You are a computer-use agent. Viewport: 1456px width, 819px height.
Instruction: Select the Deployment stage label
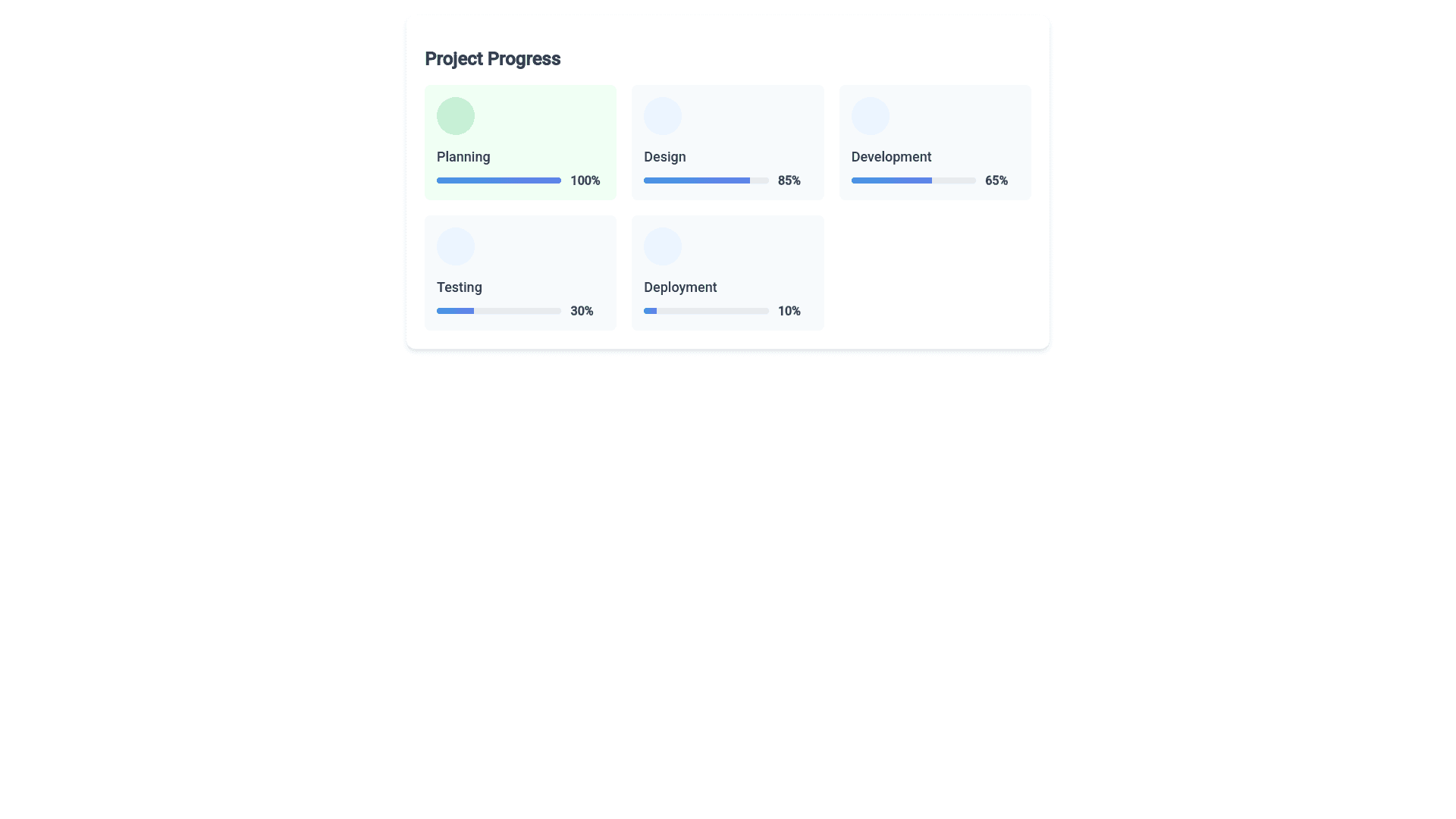pos(679,287)
